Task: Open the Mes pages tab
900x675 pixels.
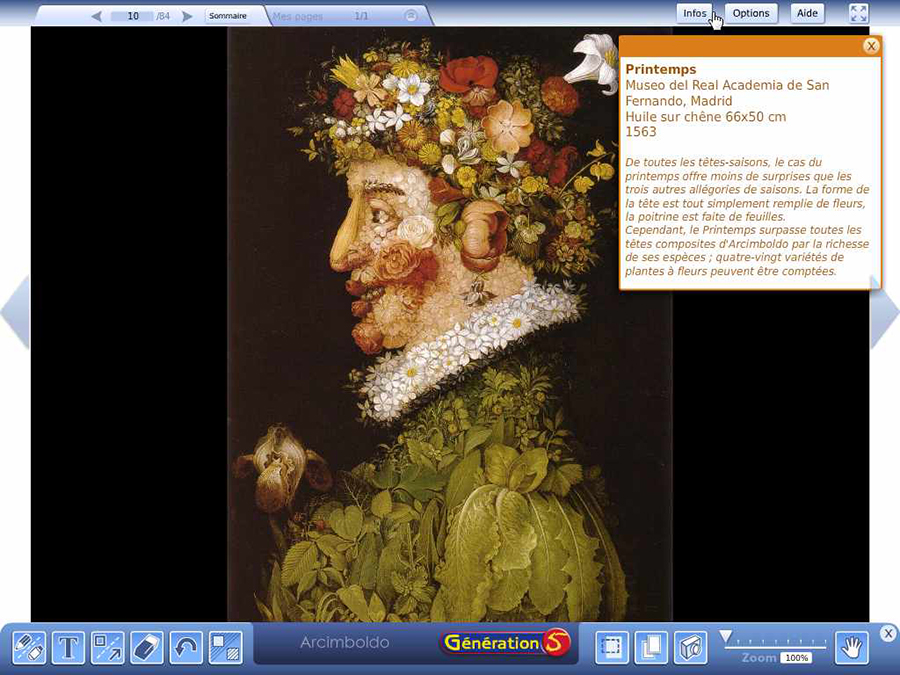Action: (x=305, y=15)
